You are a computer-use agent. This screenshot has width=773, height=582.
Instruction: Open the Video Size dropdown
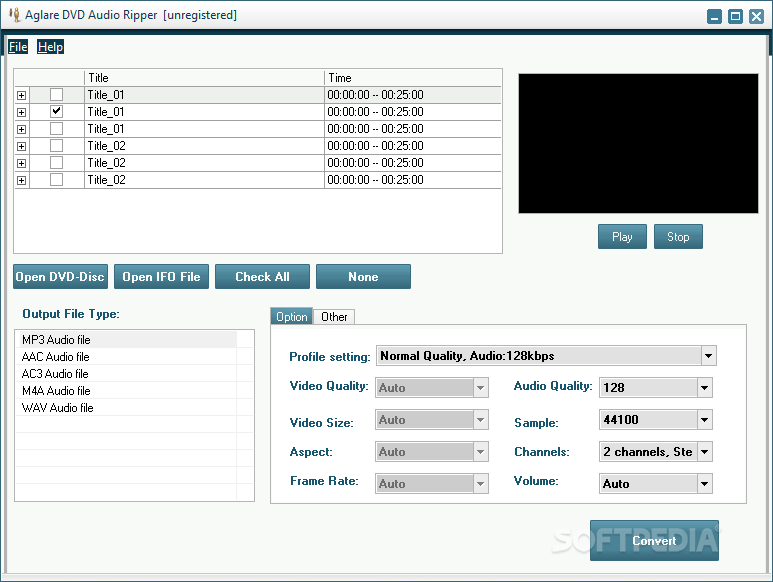pyautogui.click(x=481, y=420)
